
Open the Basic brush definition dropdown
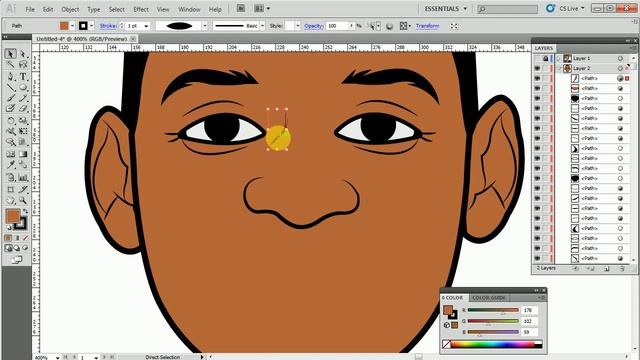[262, 26]
